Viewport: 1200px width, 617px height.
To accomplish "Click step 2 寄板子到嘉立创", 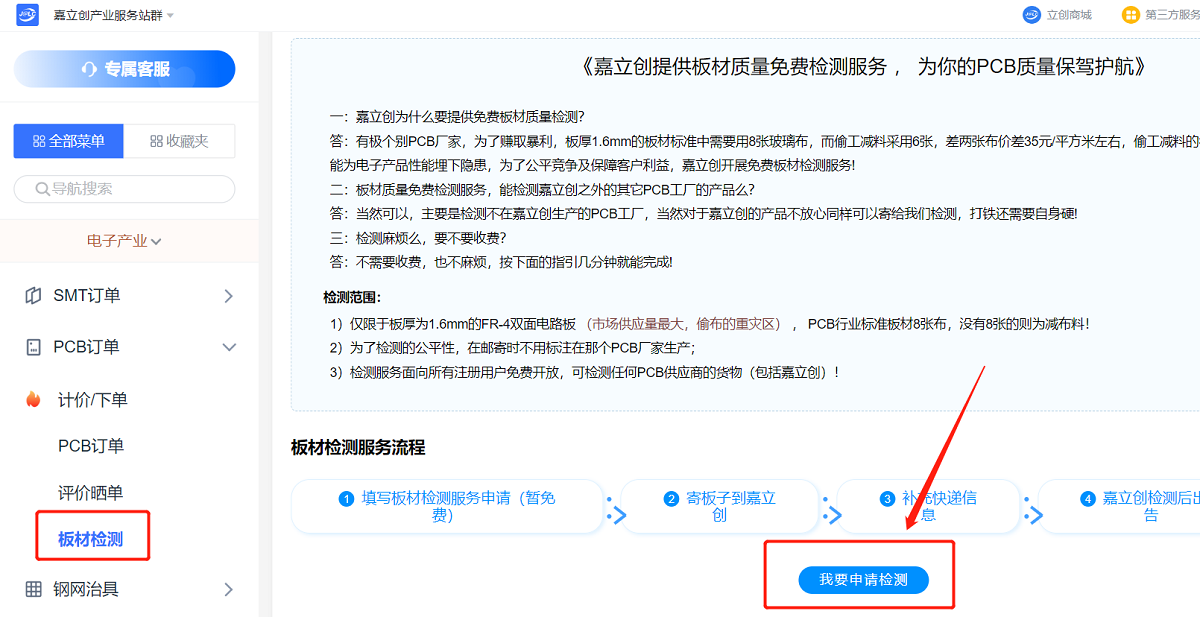I will (720, 506).
